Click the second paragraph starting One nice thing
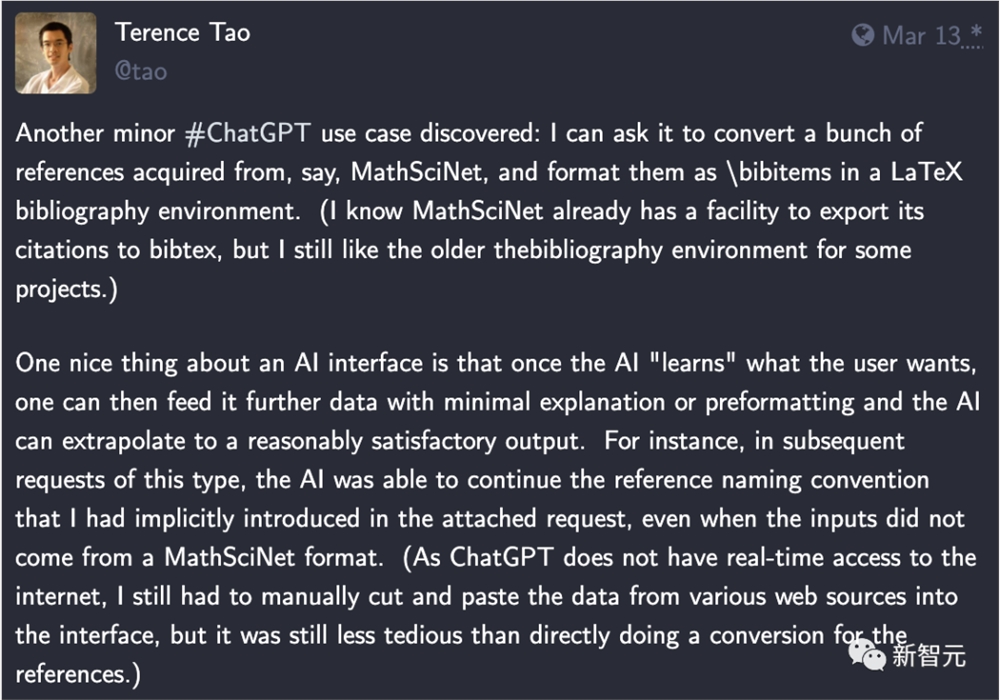This screenshot has height=700, width=1000. tap(497, 518)
